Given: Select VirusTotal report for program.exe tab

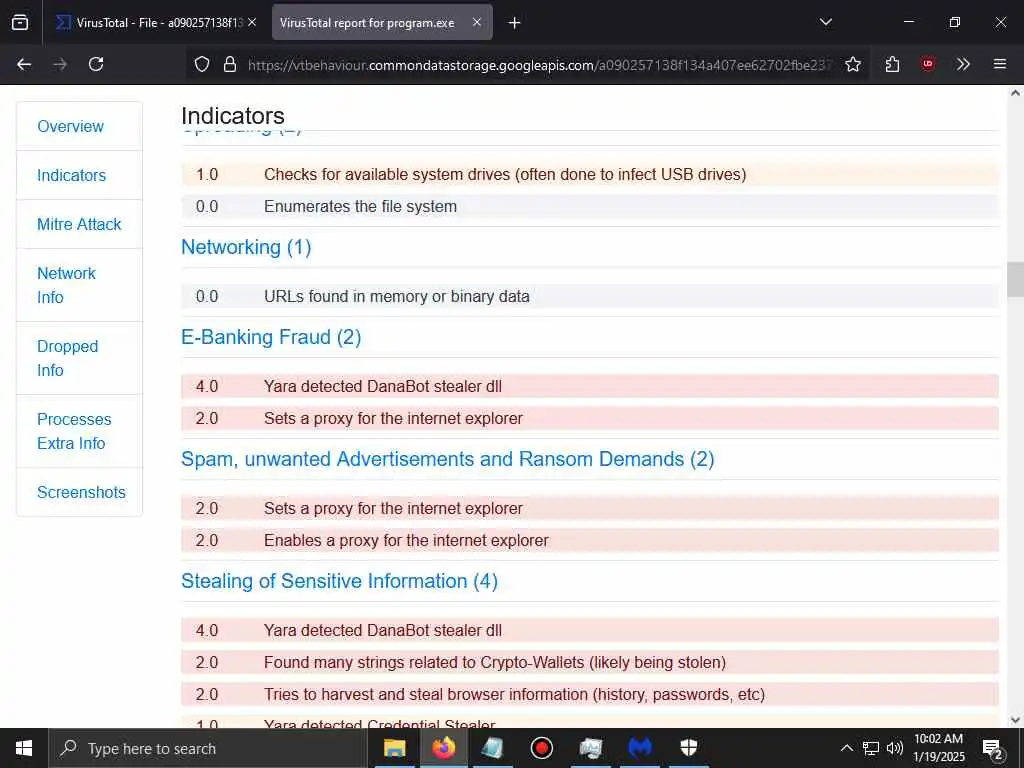Looking at the screenshot, I should point(382,23).
